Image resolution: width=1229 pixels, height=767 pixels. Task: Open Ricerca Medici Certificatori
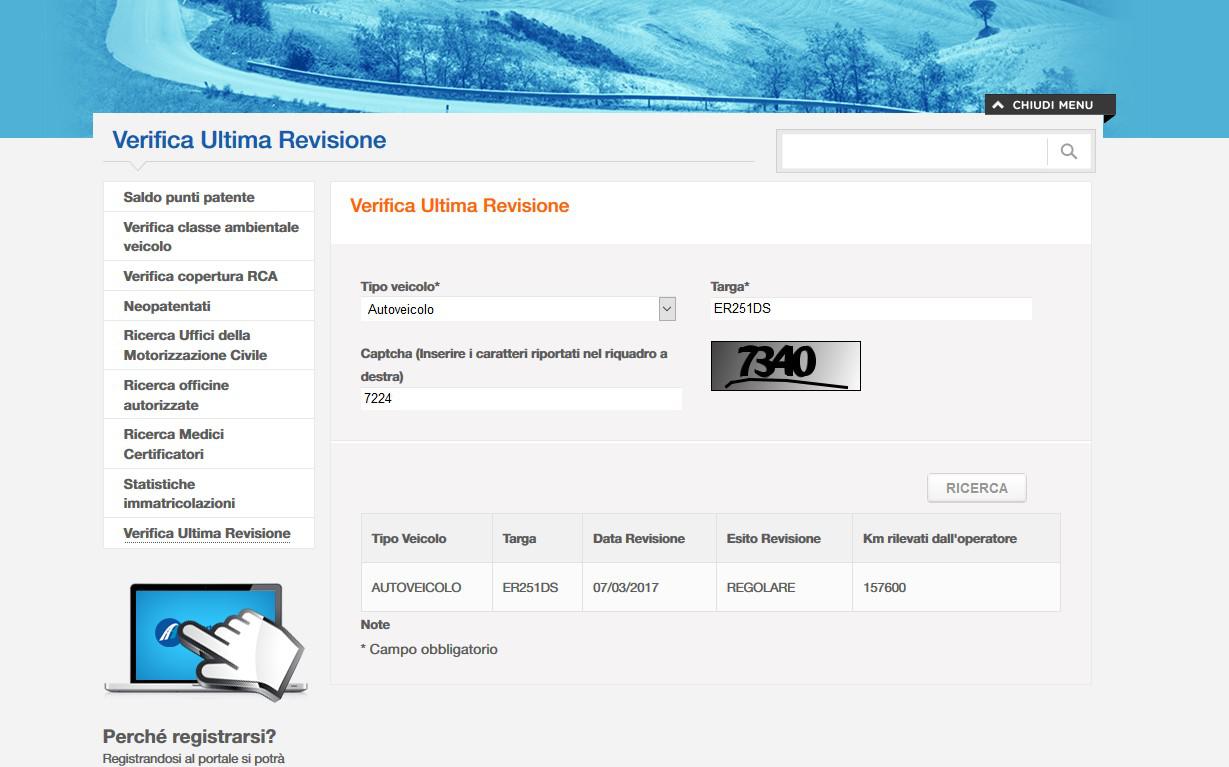[x=173, y=444]
